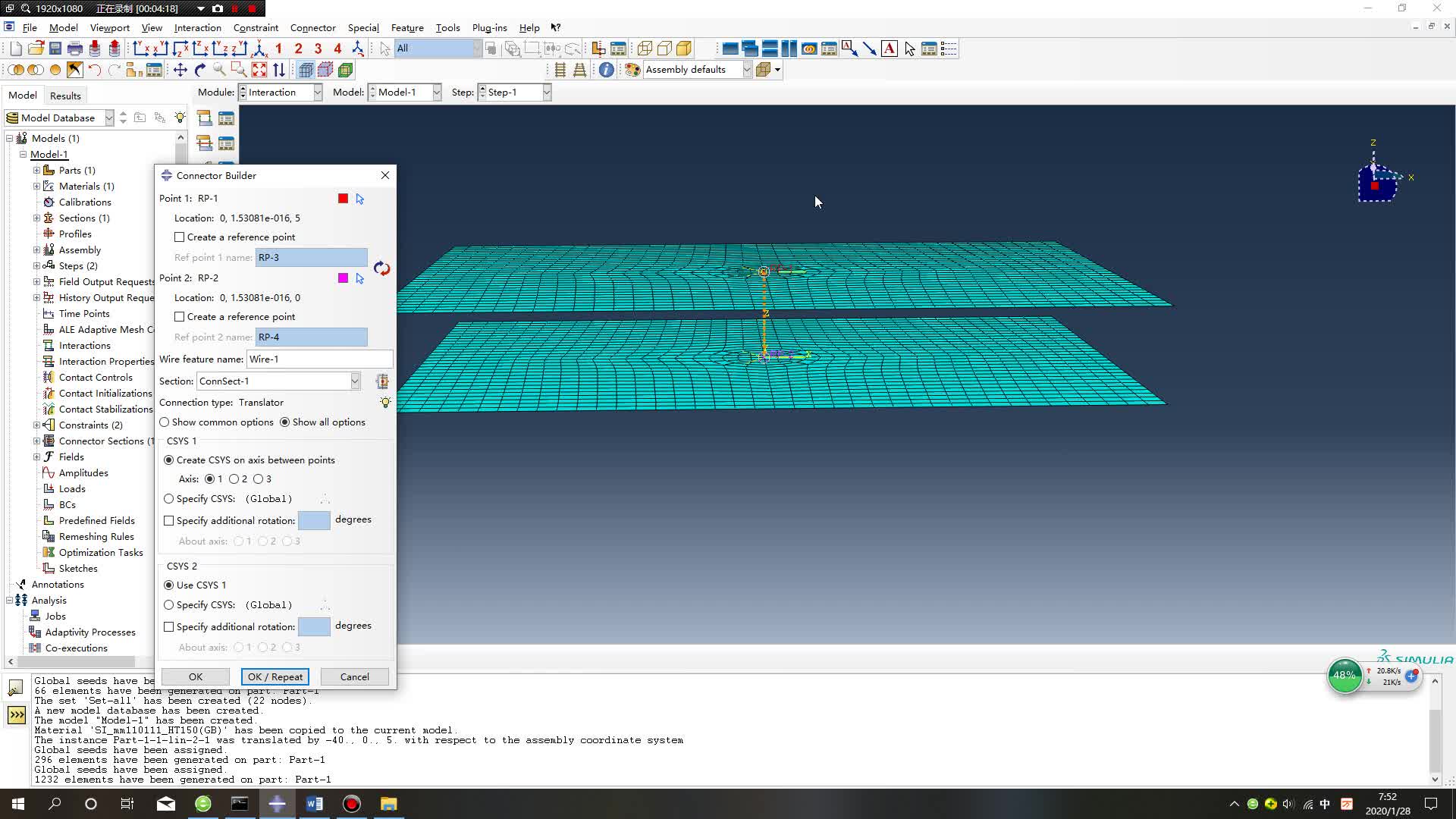Expand the Constraints (2) tree node
1456x819 pixels.
[36, 425]
